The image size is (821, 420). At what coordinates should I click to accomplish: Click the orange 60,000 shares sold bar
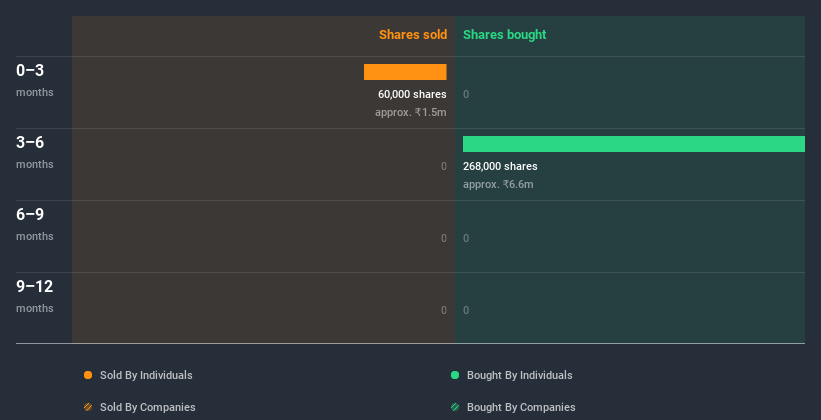click(x=405, y=72)
